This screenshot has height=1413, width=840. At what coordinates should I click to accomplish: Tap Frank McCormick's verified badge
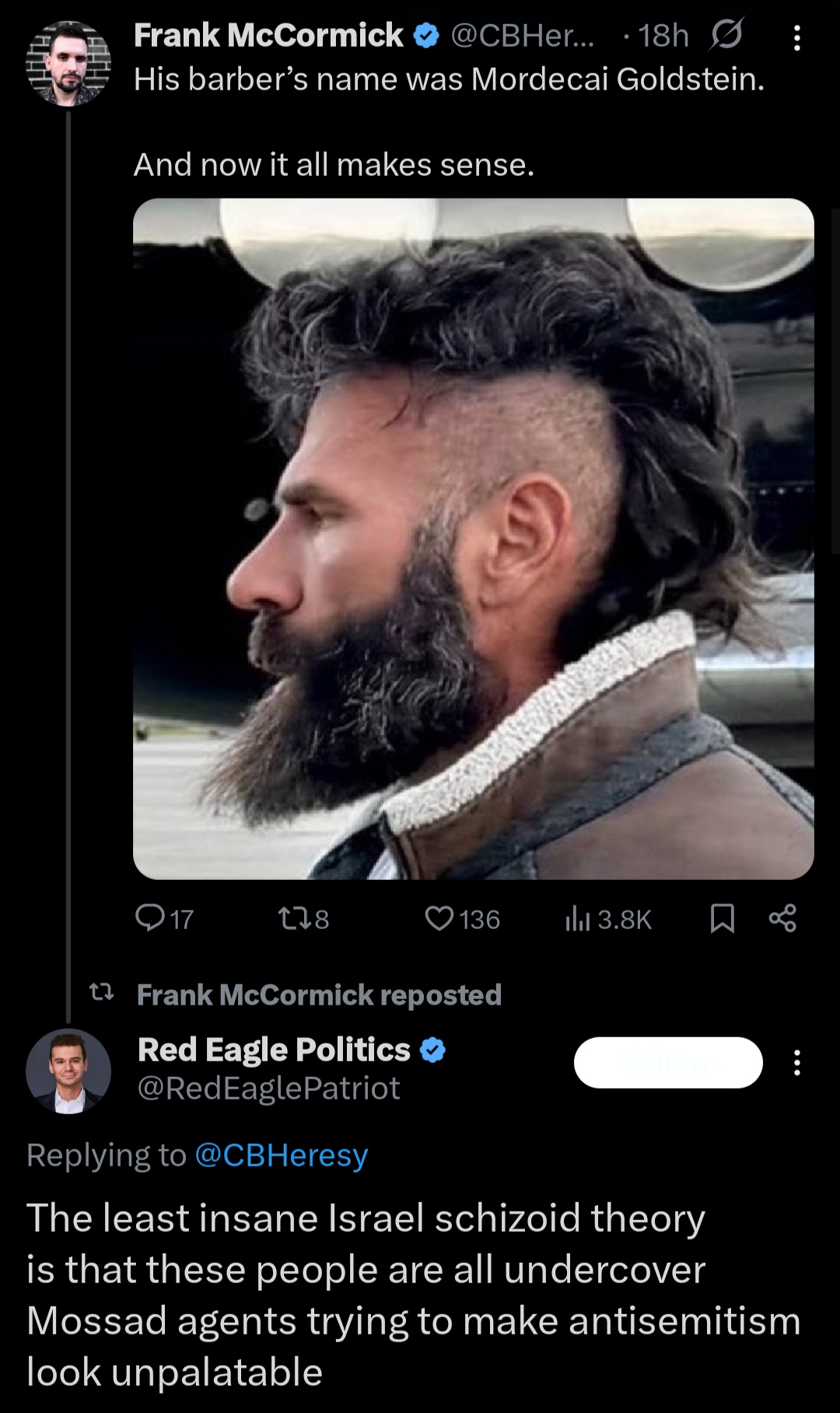(x=426, y=36)
